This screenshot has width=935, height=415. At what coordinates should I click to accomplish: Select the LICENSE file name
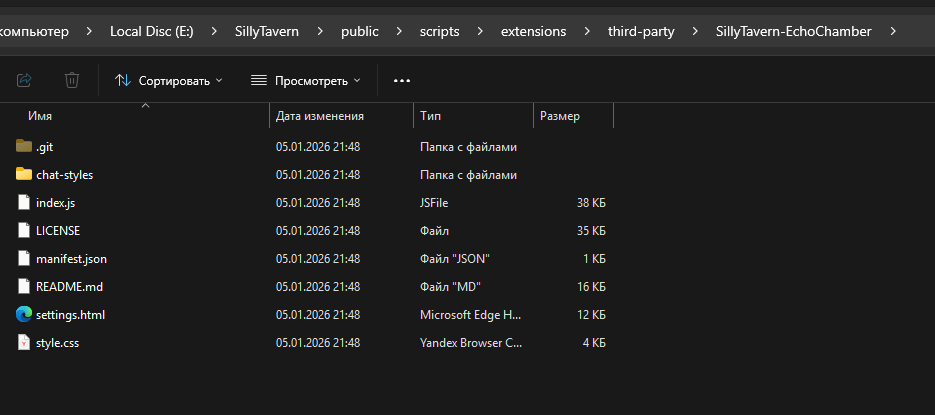pos(57,230)
